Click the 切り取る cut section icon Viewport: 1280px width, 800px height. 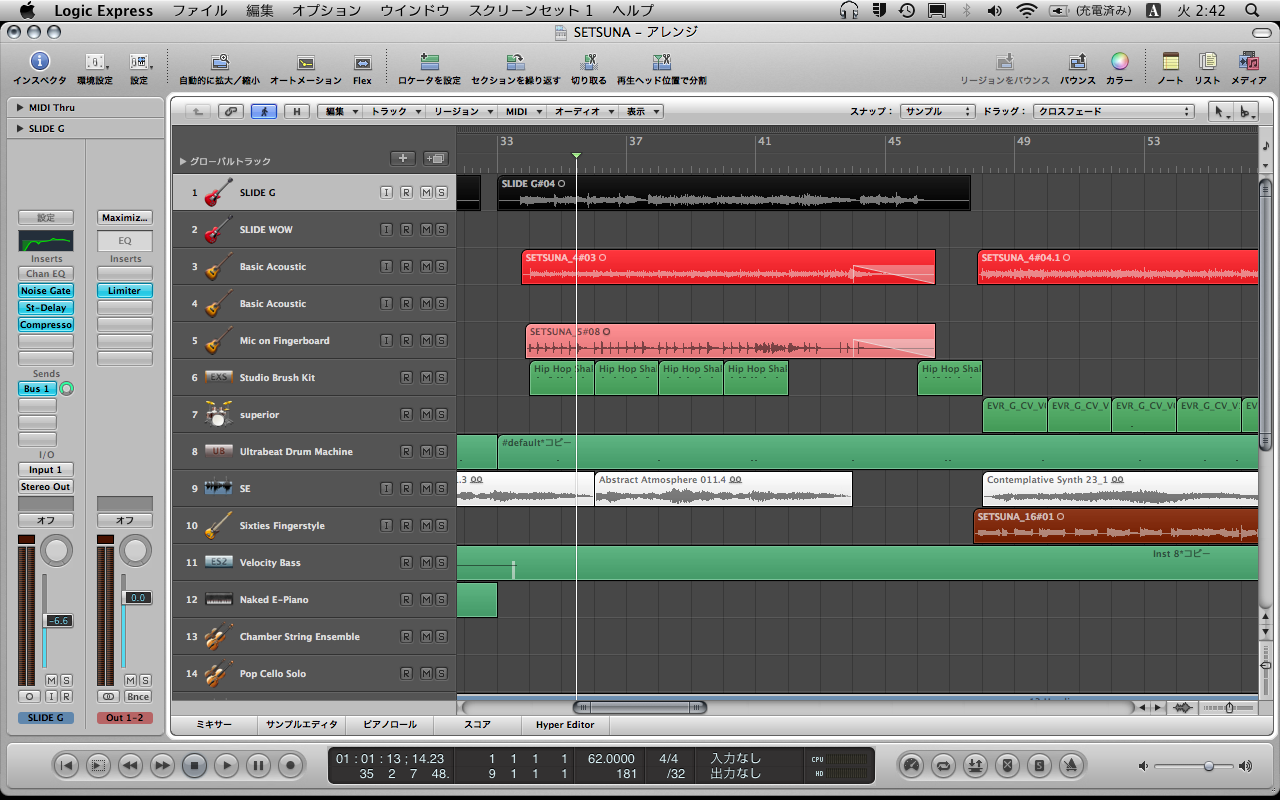pos(588,62)
